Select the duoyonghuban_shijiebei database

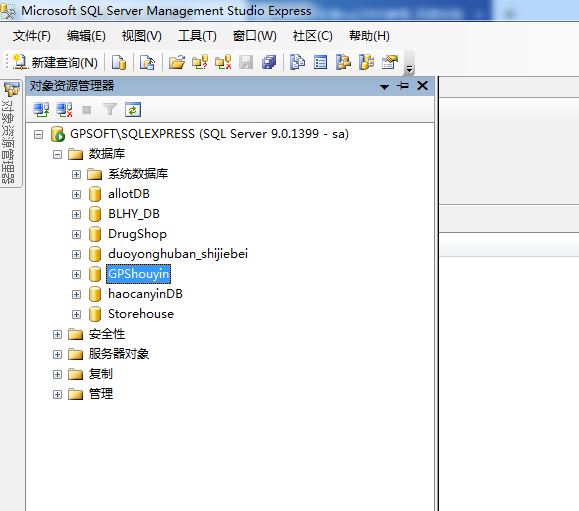[178, 254]
